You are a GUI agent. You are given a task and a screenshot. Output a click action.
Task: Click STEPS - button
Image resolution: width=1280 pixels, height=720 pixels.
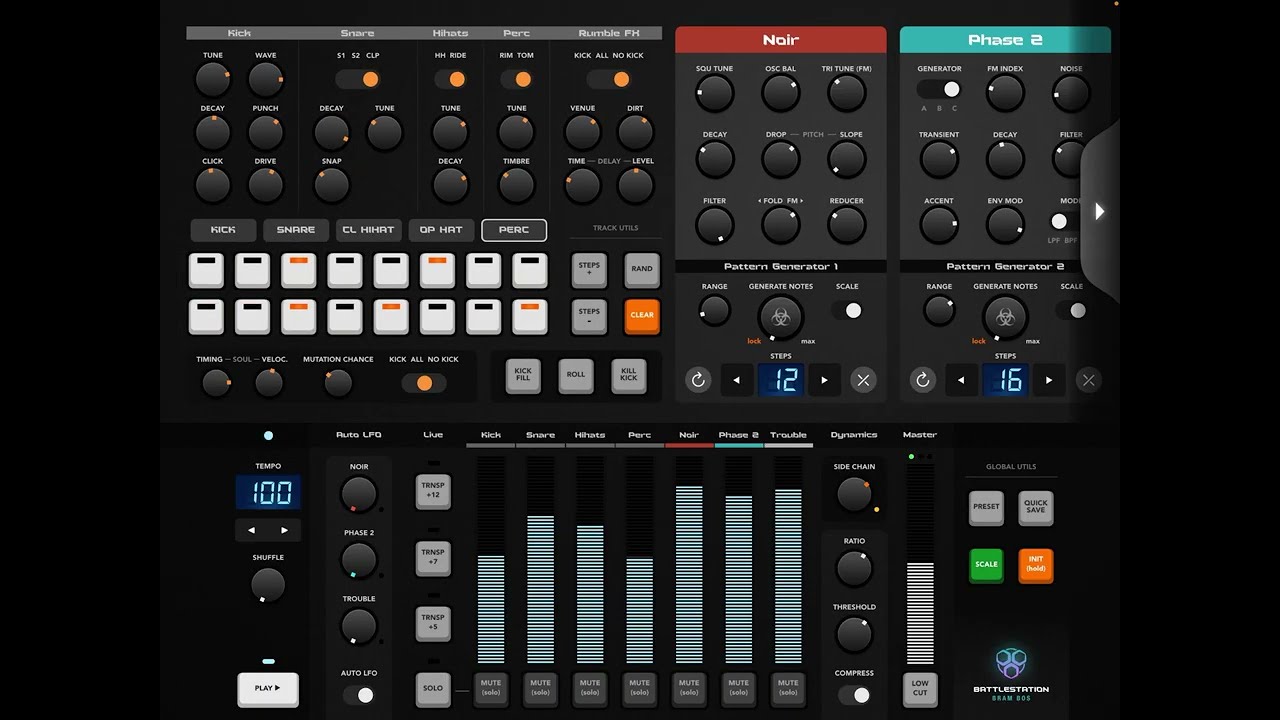[589, 315]
